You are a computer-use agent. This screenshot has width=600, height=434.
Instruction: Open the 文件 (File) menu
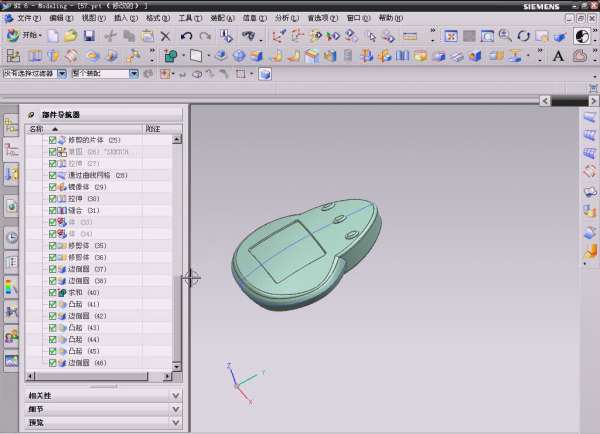pos(28,18)
